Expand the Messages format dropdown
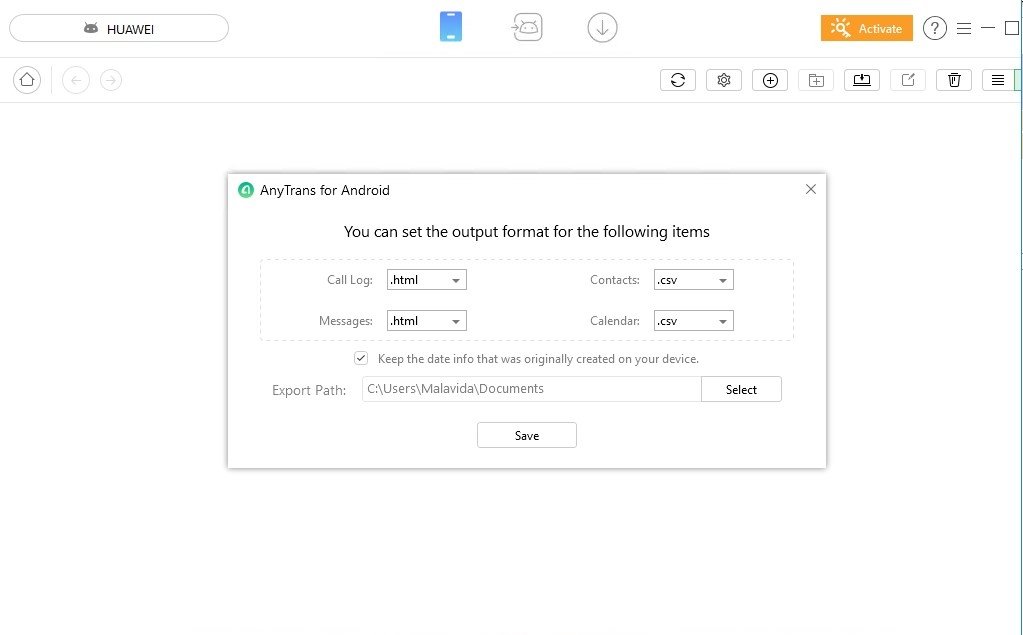Screen dimensions: 1023x635 click(427, 320)
